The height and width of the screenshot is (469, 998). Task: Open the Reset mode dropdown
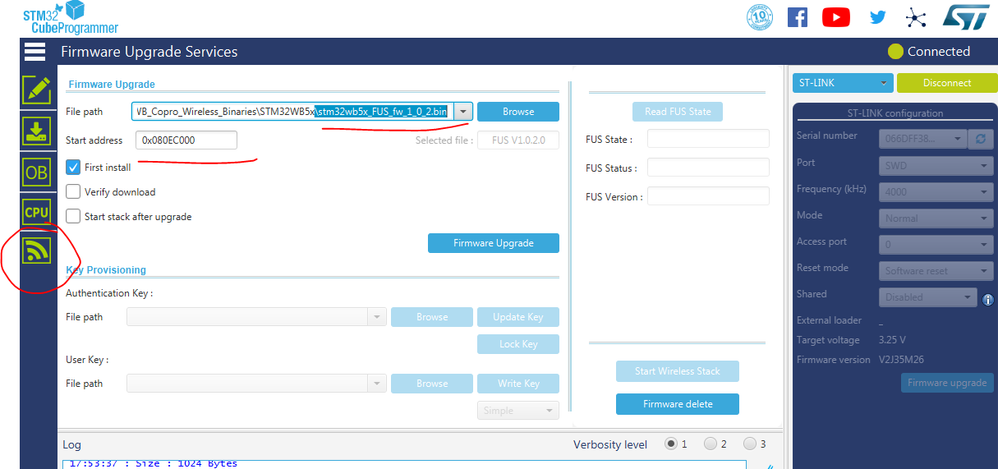click(x=936, y=270)
